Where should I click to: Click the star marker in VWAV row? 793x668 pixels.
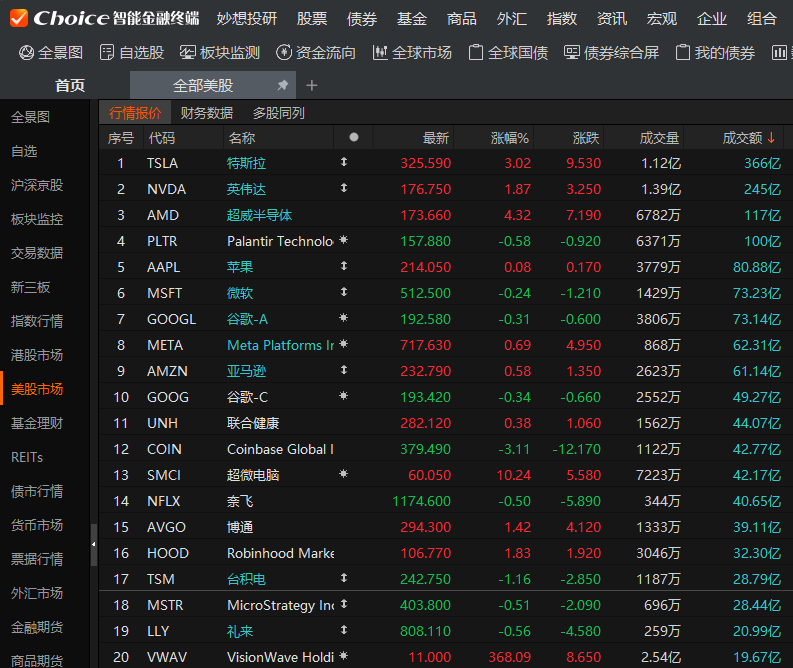[344, 656]
